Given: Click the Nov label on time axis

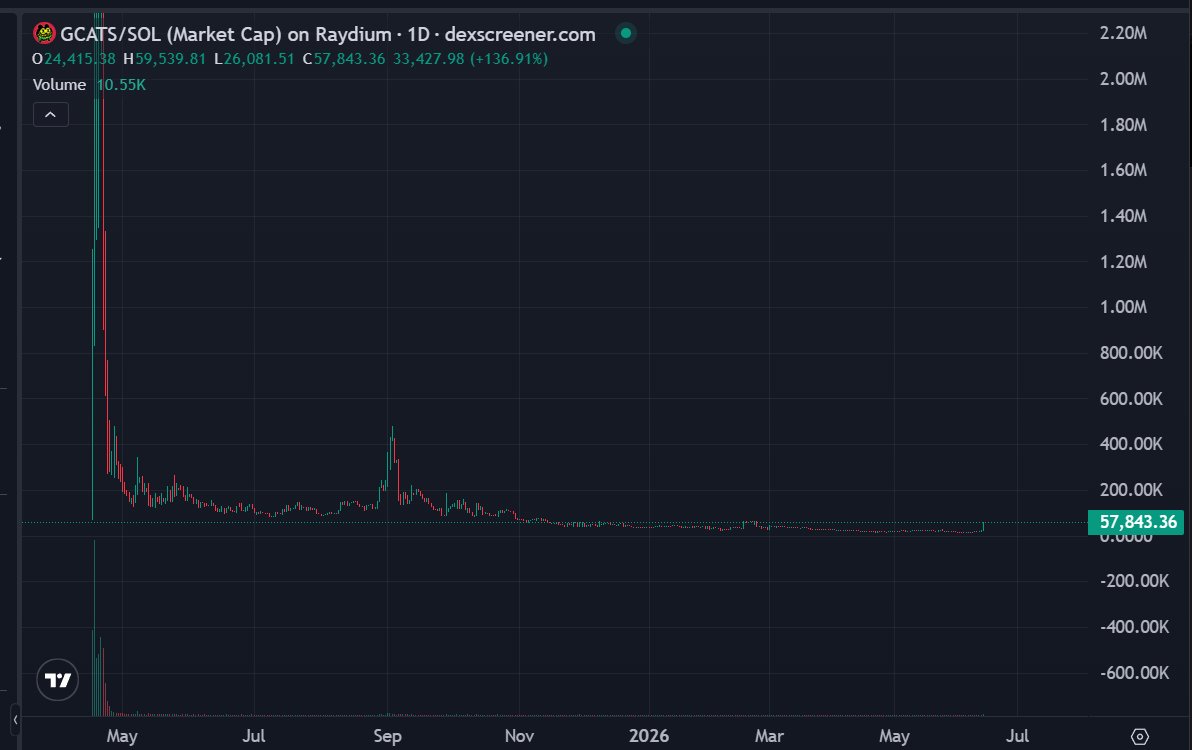Looking at the screenshot, I should pyautogui.click(x=519, y=736).
